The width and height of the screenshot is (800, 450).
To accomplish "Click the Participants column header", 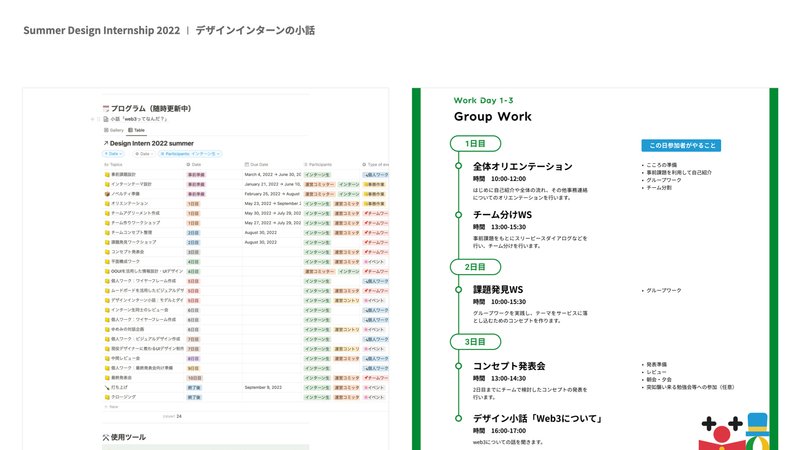I will (318, 164).
